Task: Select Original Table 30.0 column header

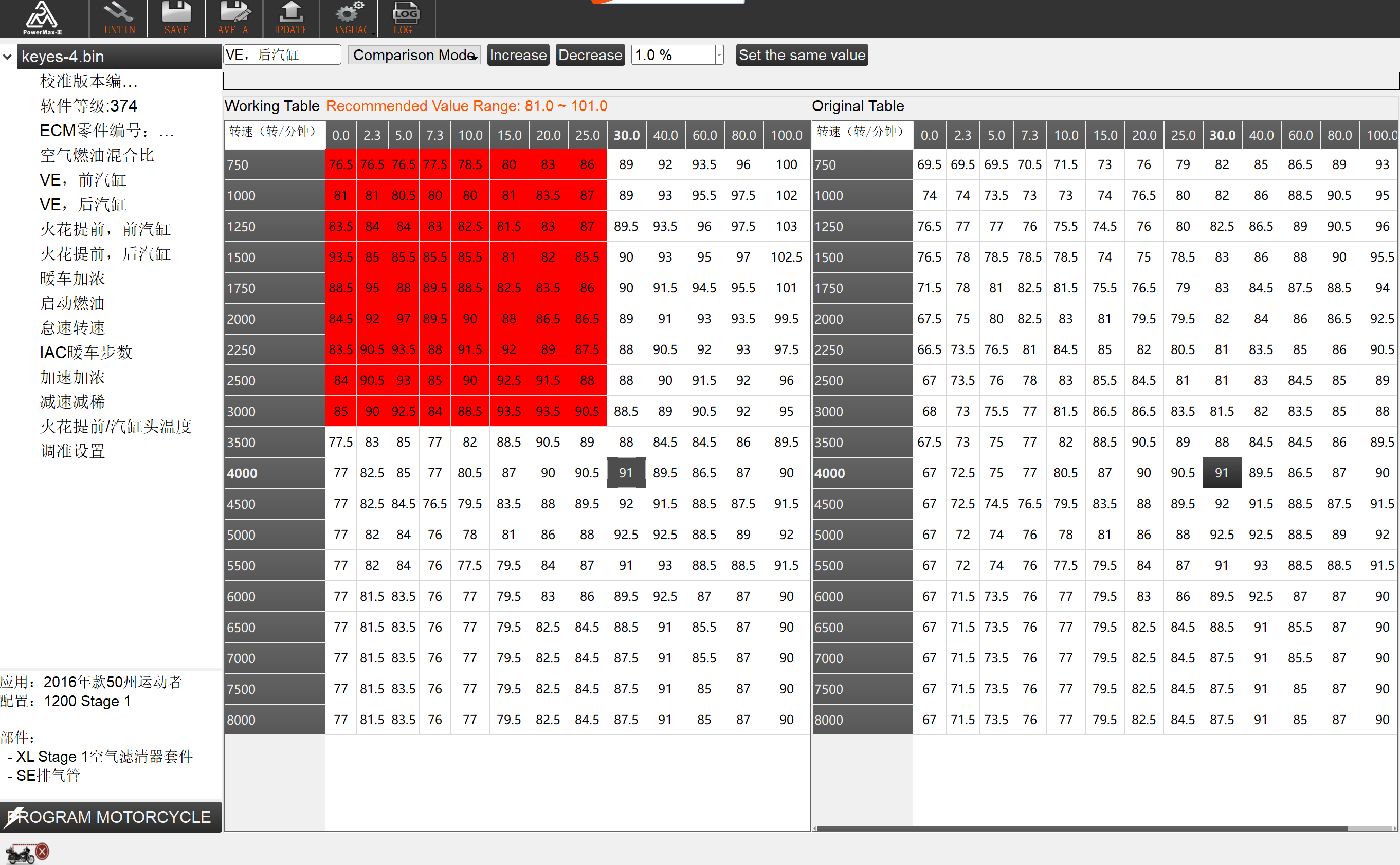Action: [x=1222, y=135]
